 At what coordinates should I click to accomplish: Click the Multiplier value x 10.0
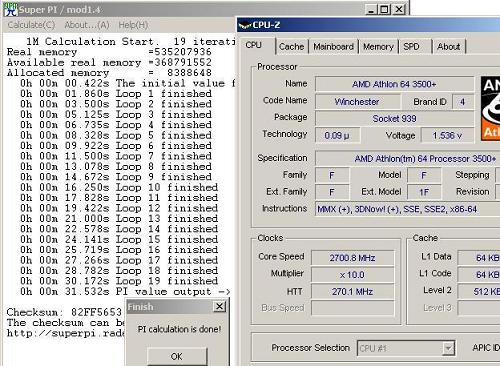[x=353, y=275]
